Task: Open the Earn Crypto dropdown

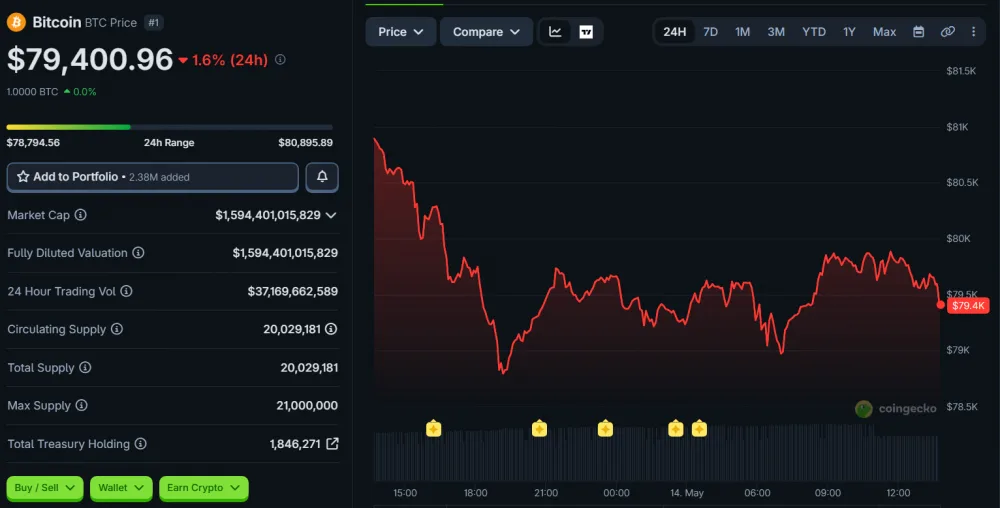Action: point(203,488)
